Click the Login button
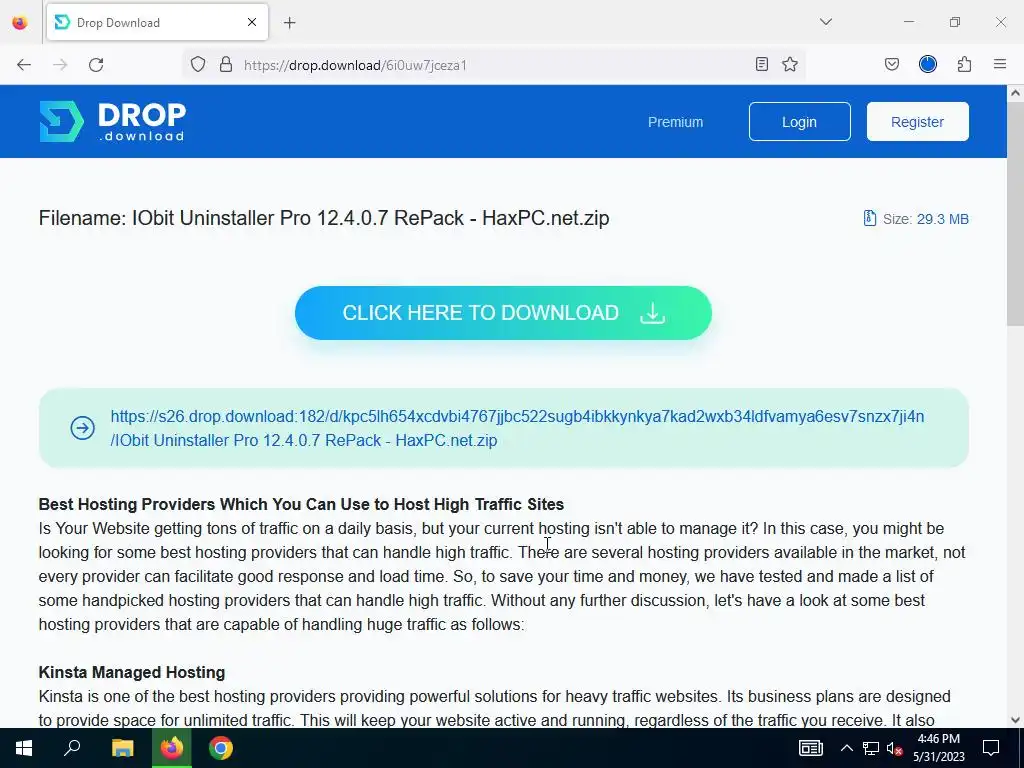This screenshot has width=1024, height=768. [x=799, y=121]
